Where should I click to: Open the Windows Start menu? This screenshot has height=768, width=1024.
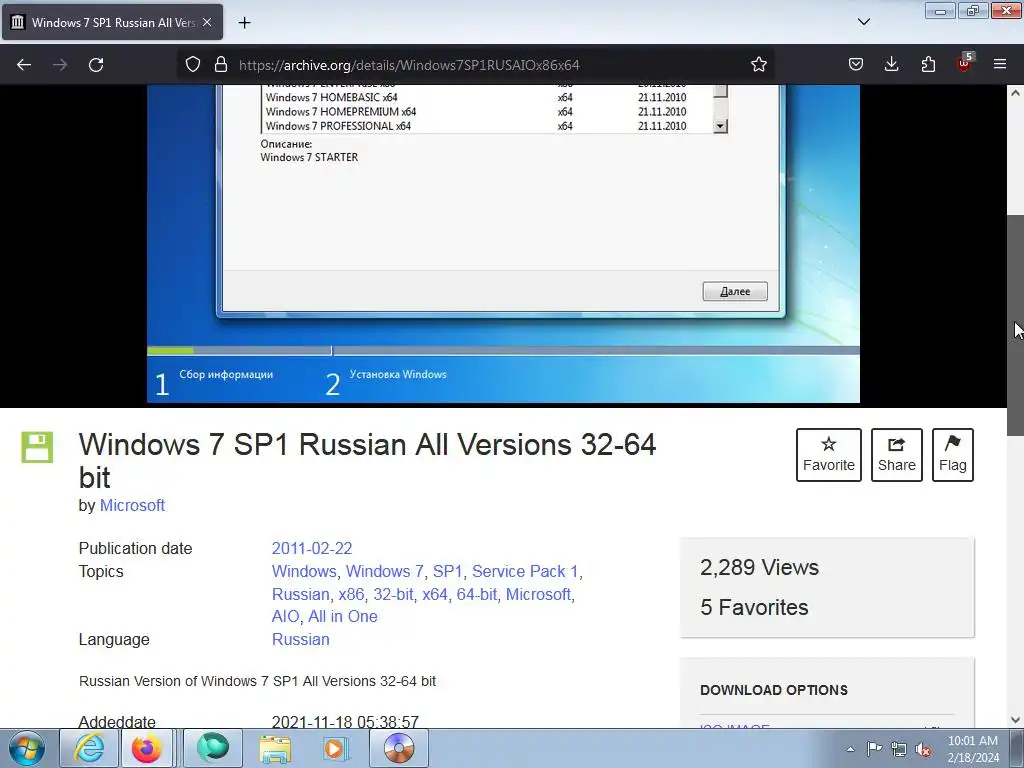click(x=27, y=748)
